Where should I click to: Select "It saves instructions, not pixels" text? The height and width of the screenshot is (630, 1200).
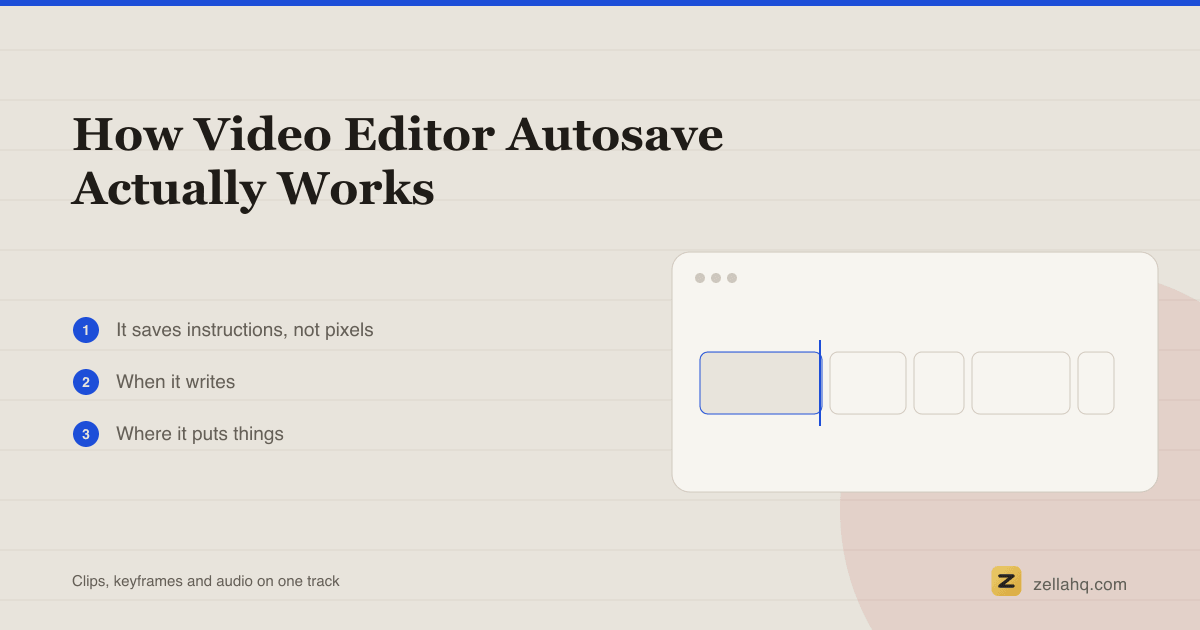click(x=245, y=330)
